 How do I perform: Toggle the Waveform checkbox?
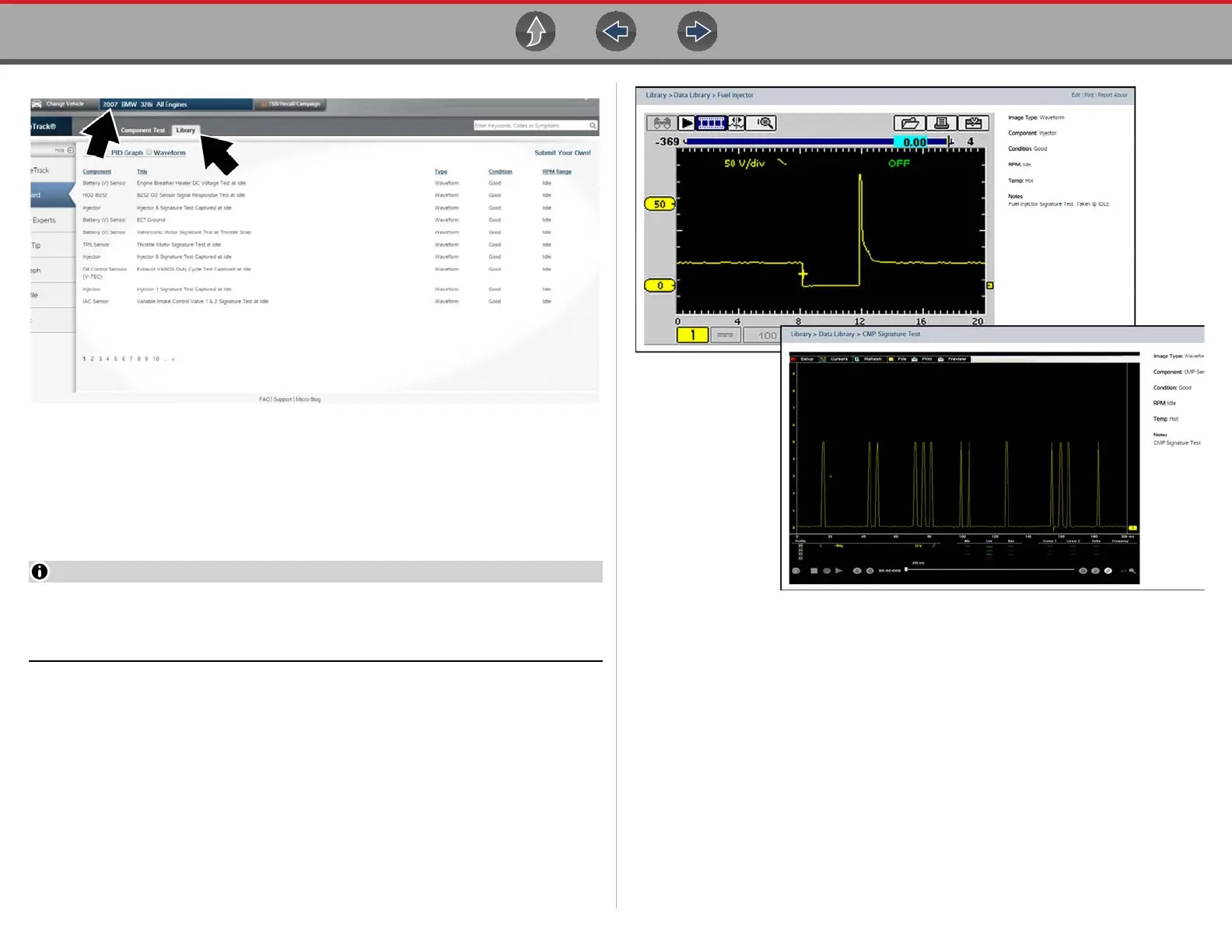tap(149, 152)
